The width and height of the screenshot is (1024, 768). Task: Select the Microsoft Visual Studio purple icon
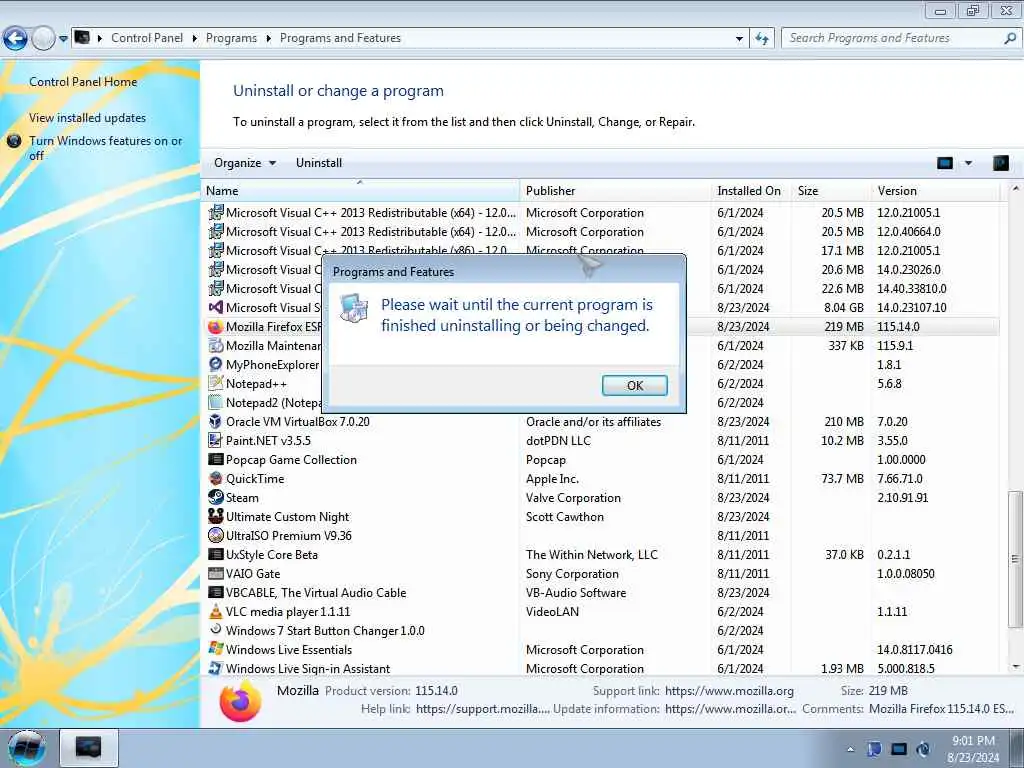click(x=216, y=307)
